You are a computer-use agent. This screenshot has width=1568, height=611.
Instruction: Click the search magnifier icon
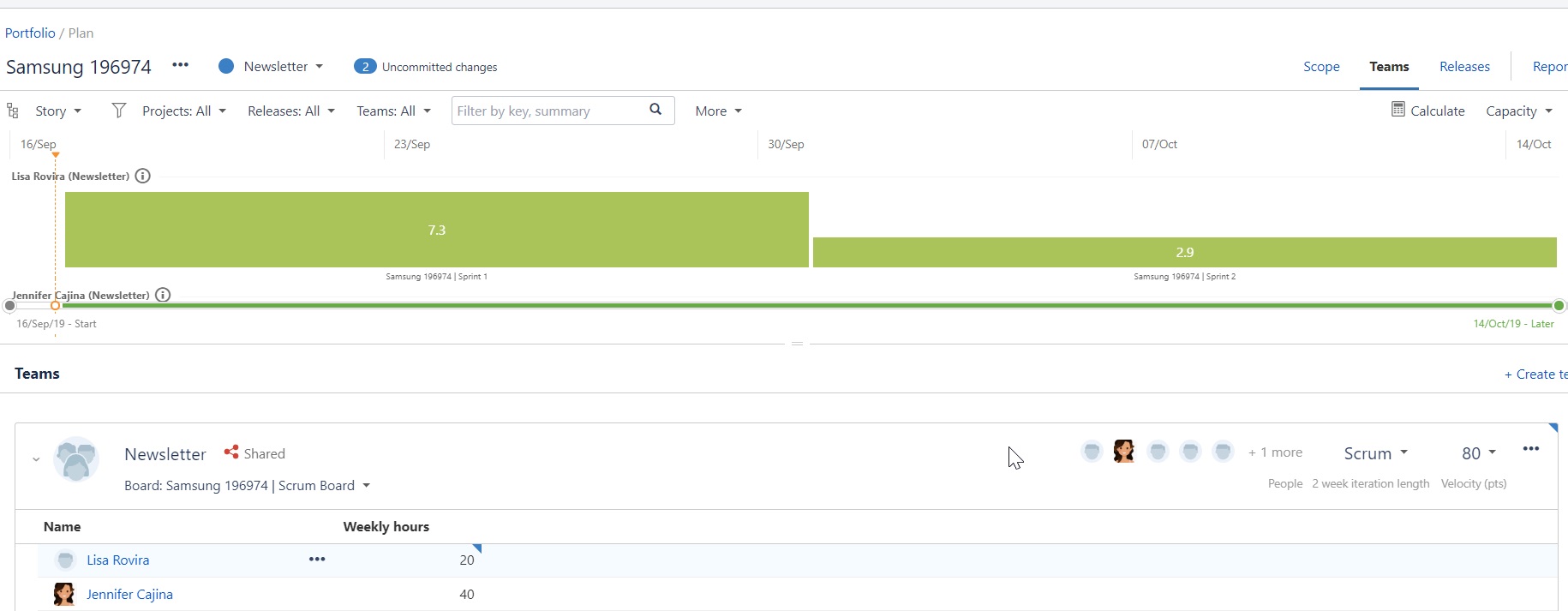tap(655, 110)
